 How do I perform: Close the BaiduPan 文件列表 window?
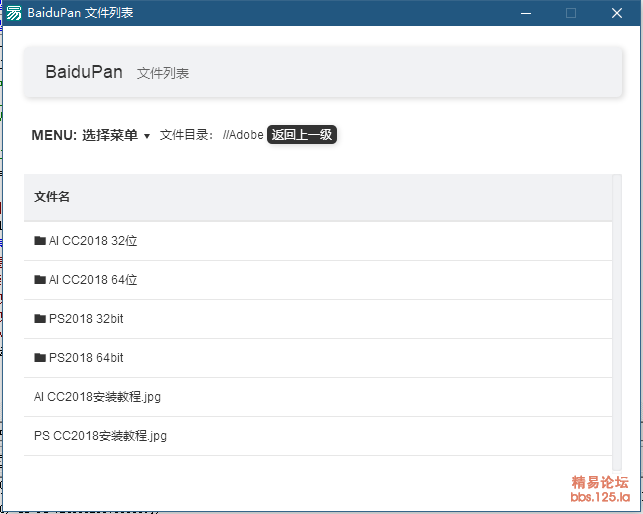[x=617, y=13]
